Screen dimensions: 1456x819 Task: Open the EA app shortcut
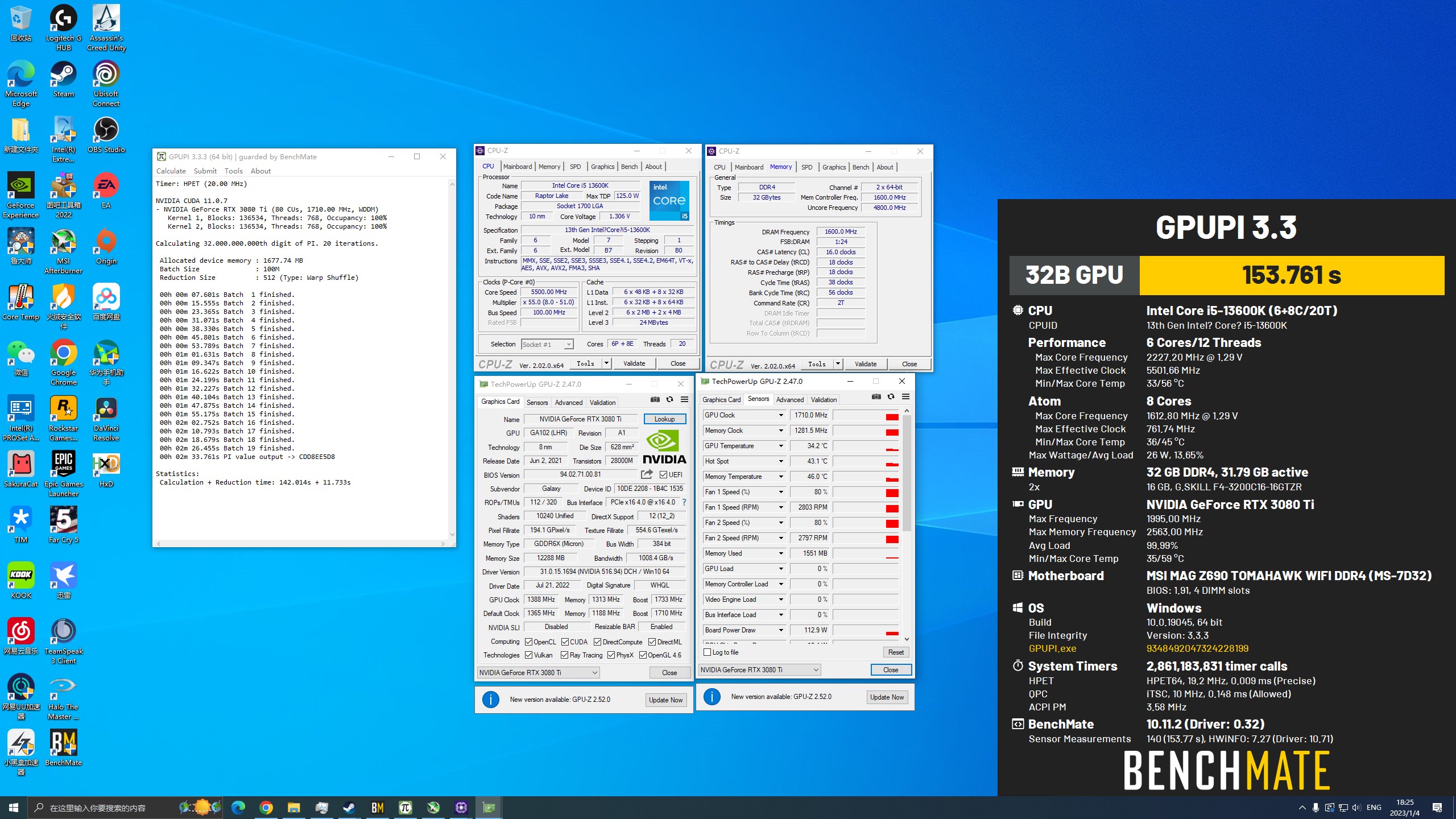[106, 191]
